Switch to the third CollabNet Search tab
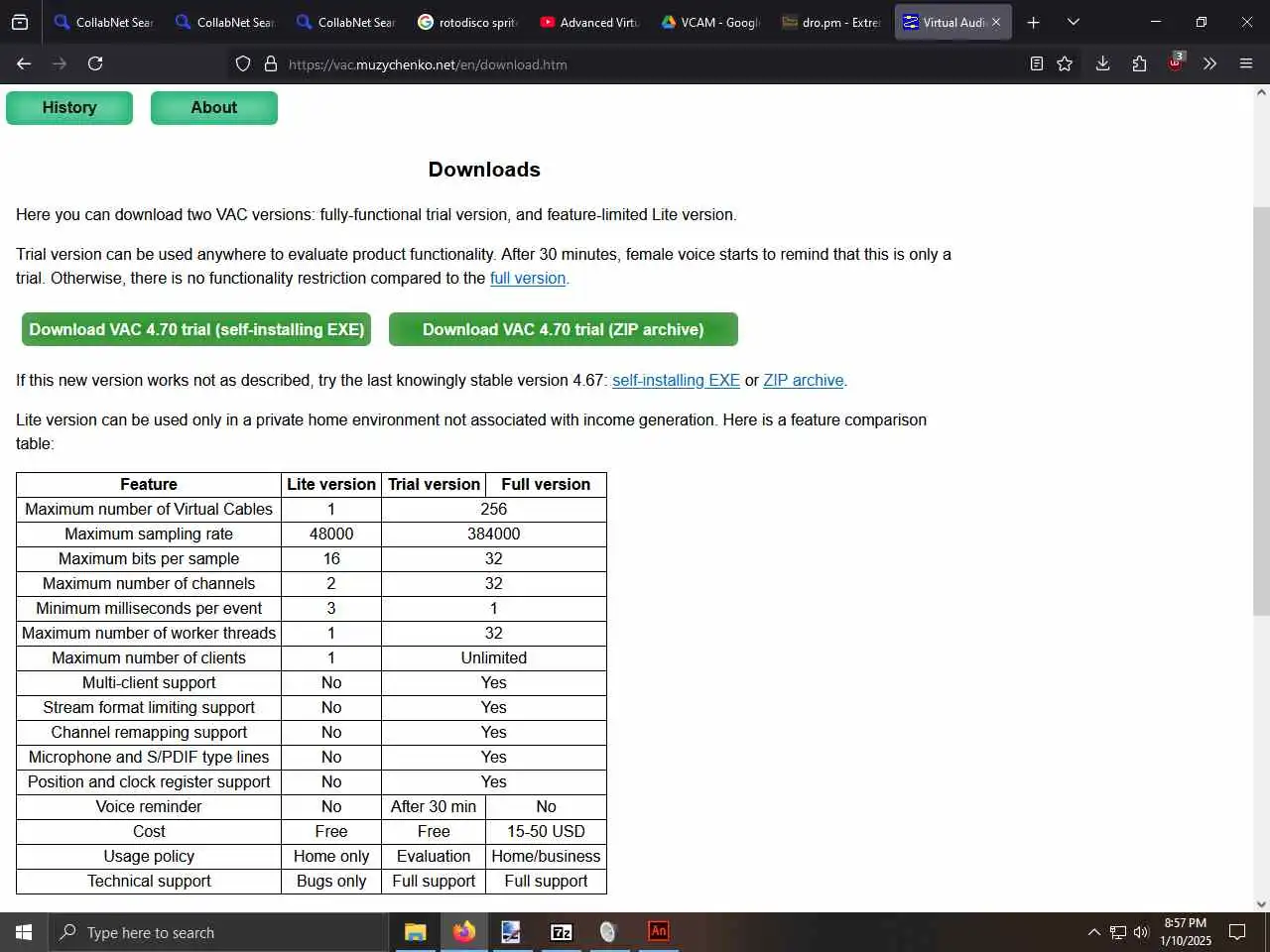 (346, 22)
